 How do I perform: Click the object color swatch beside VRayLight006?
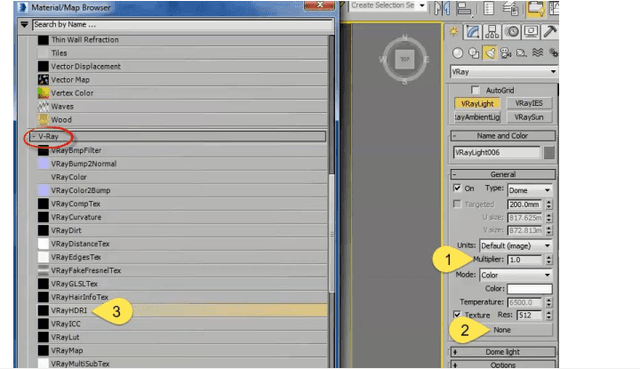pos(549,153)
